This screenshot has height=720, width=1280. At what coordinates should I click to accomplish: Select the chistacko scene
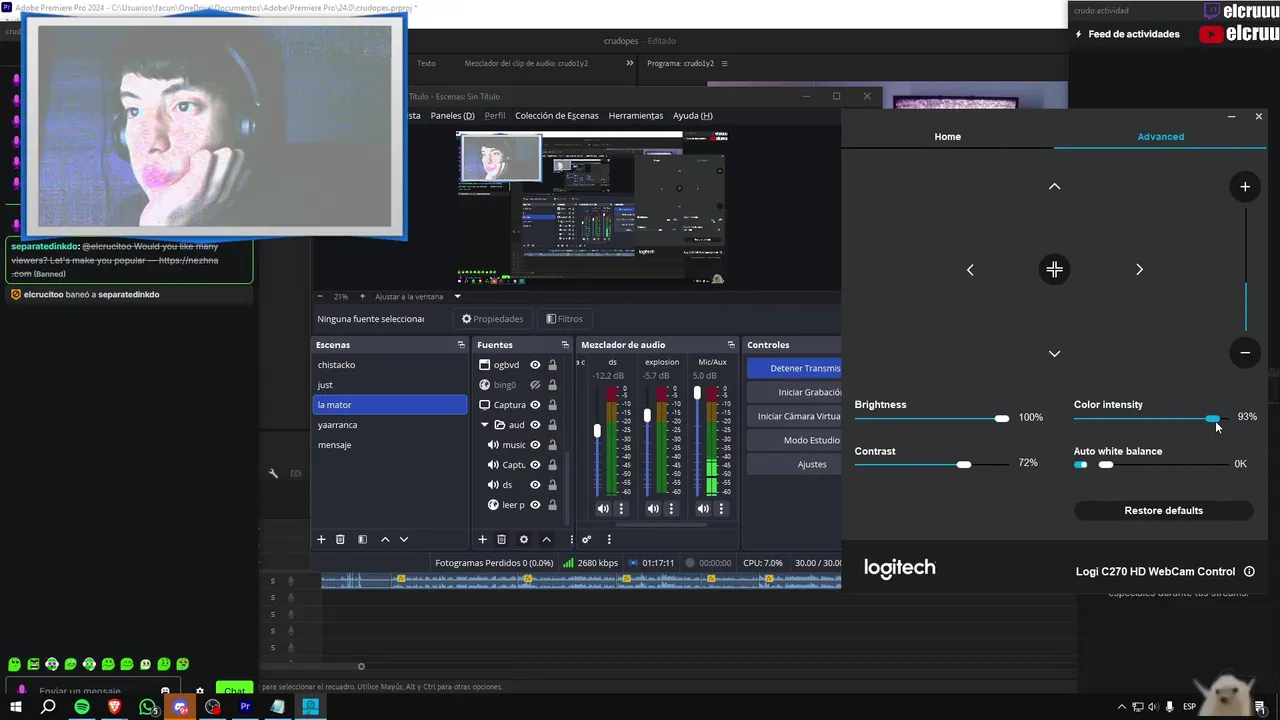coord(390,365)
